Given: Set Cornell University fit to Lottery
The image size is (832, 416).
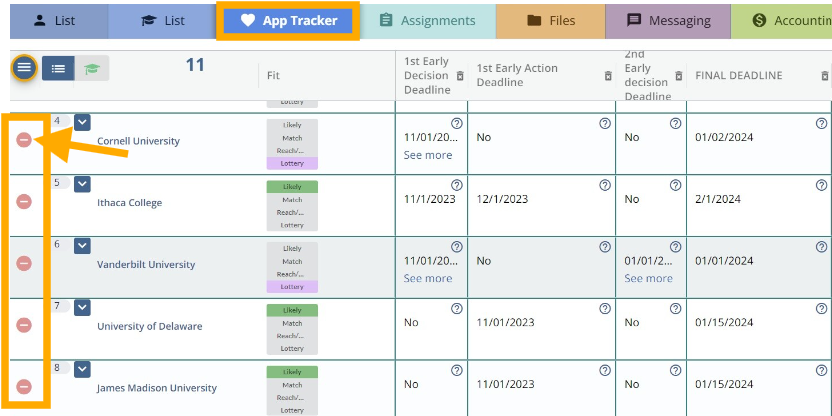Looking at the screenshot, I should point(292,163).
